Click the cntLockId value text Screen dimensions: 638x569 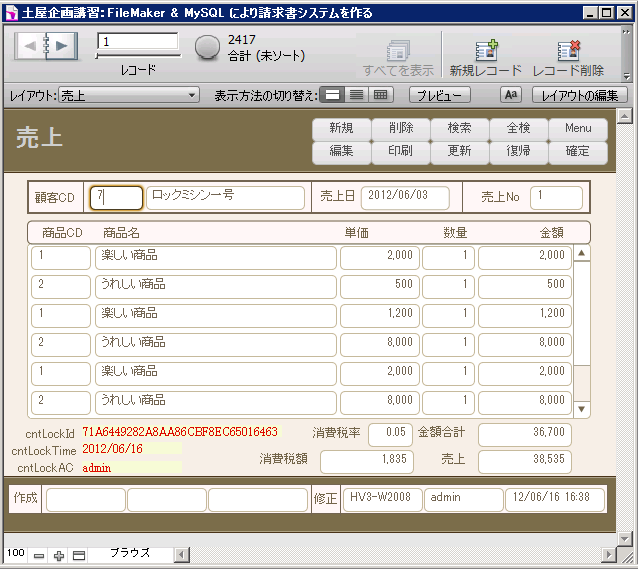[180, 431]
